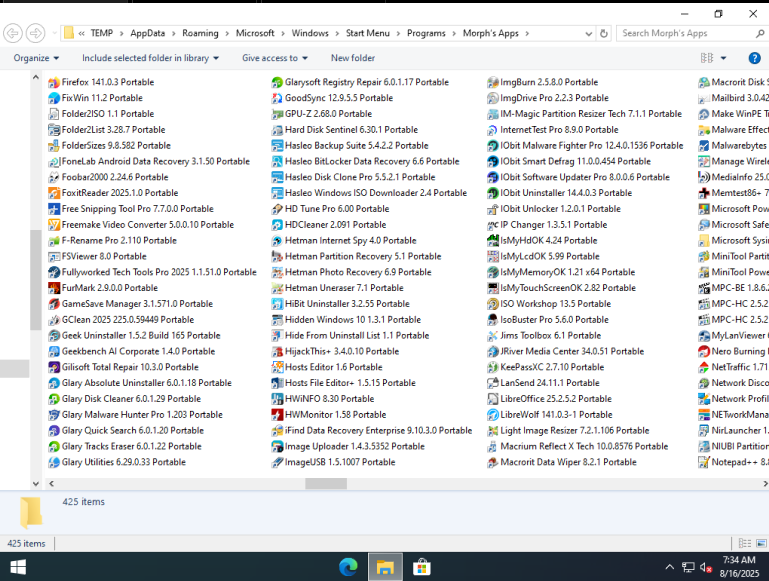Select the Memtest86+ icon
Viewport: 769px width, 581px height.
704,193
